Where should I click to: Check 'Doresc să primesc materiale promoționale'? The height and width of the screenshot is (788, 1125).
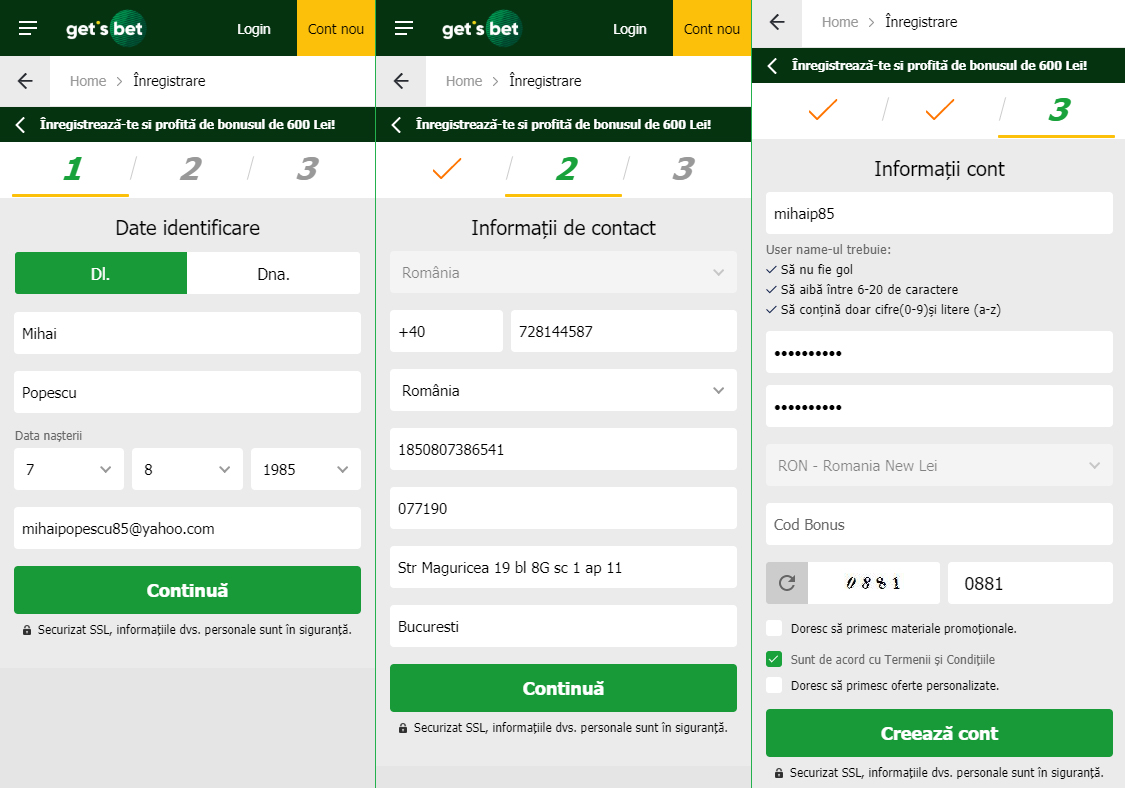coord(774,628)
